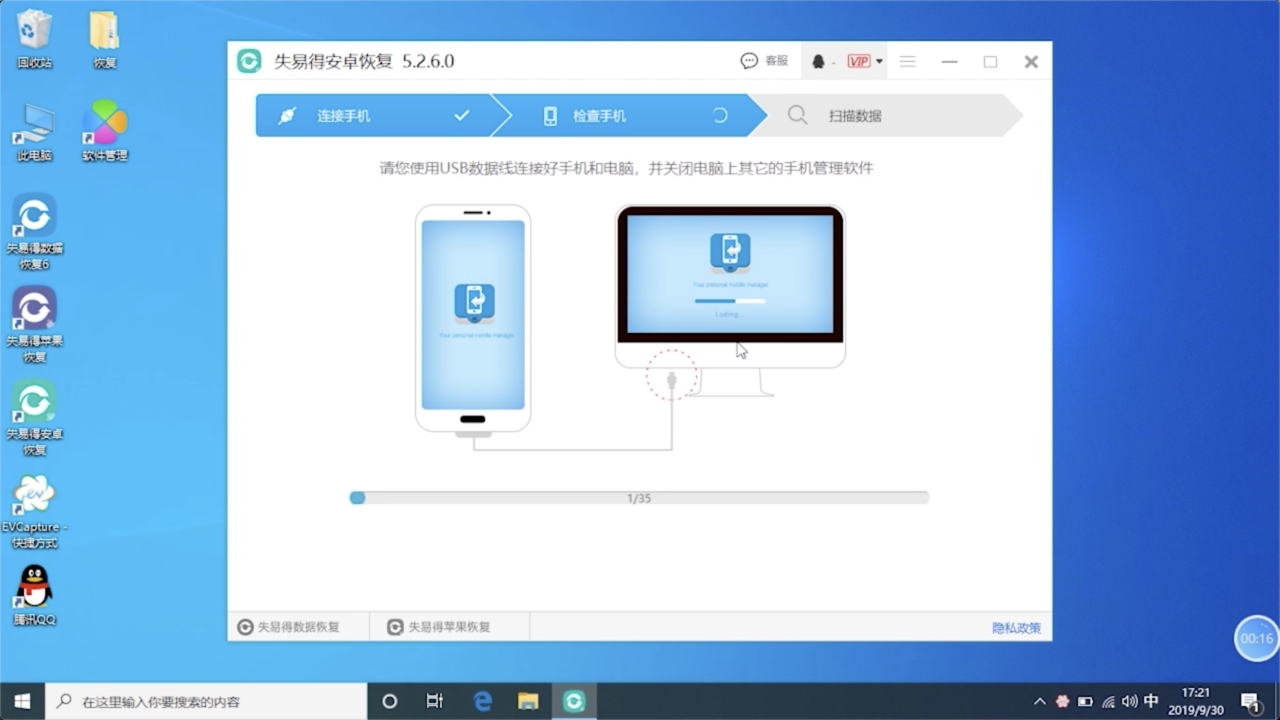
Task: Click the checkmark on the 连接手机 step
Action: (461, 115)
